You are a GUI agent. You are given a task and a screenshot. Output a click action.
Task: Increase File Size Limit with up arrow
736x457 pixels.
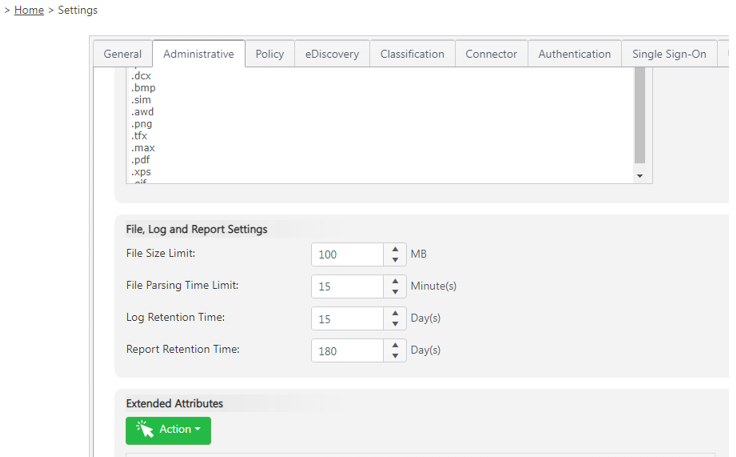tap(396, 249)
